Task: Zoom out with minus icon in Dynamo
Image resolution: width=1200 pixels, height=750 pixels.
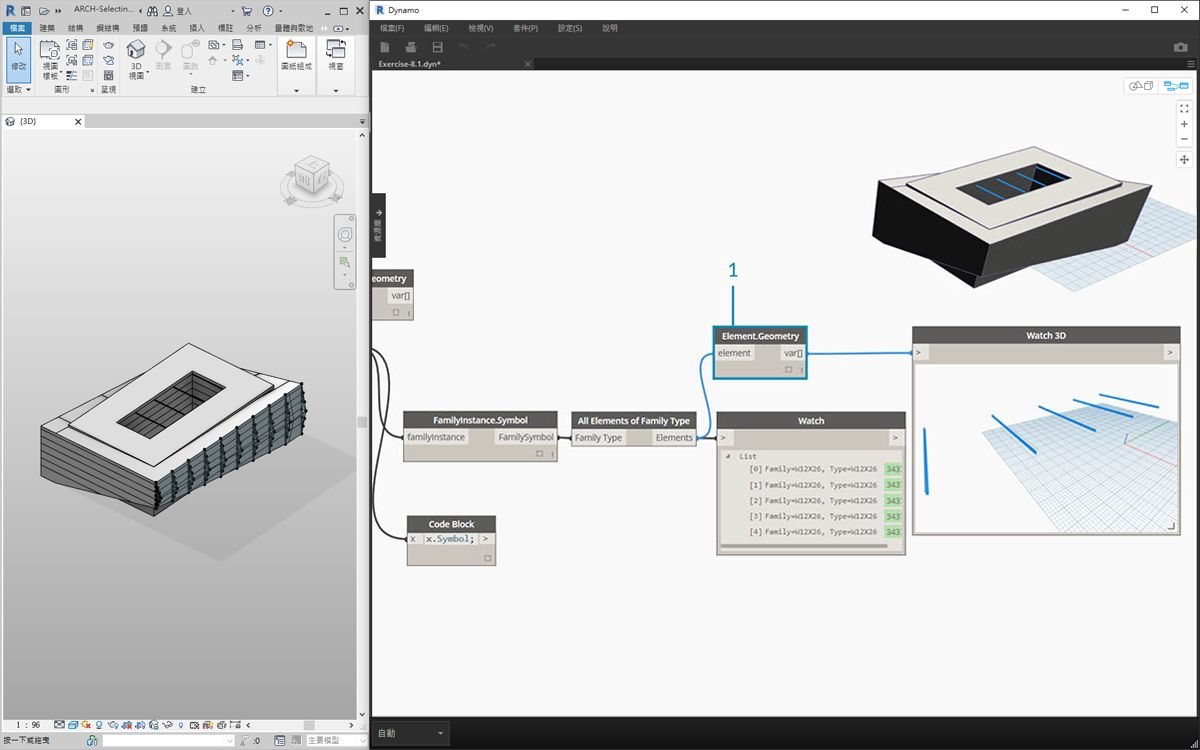Action: [1184, 139]
